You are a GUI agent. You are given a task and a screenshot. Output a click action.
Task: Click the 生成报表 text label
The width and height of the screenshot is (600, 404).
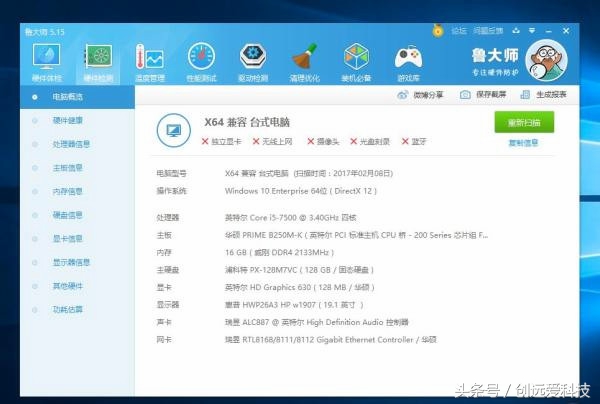point(551,94)
